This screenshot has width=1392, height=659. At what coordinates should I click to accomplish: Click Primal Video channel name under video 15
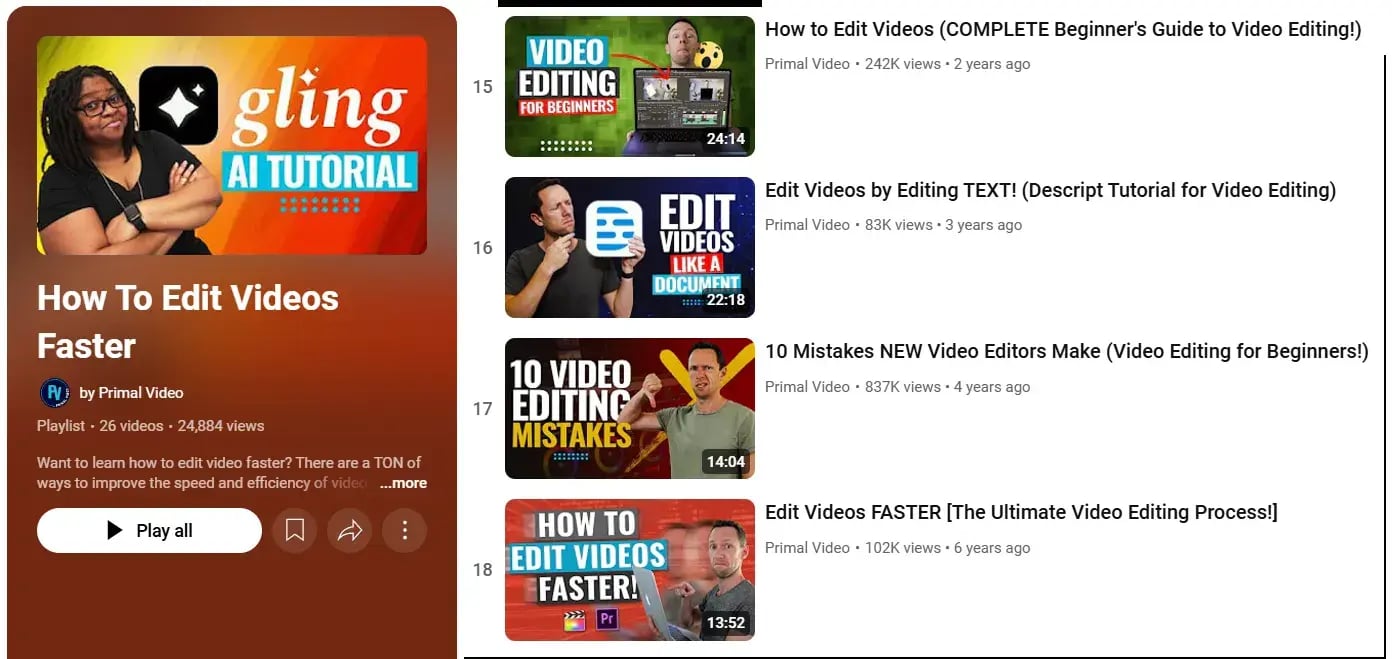pyautogui.click(x=807, y=64)
